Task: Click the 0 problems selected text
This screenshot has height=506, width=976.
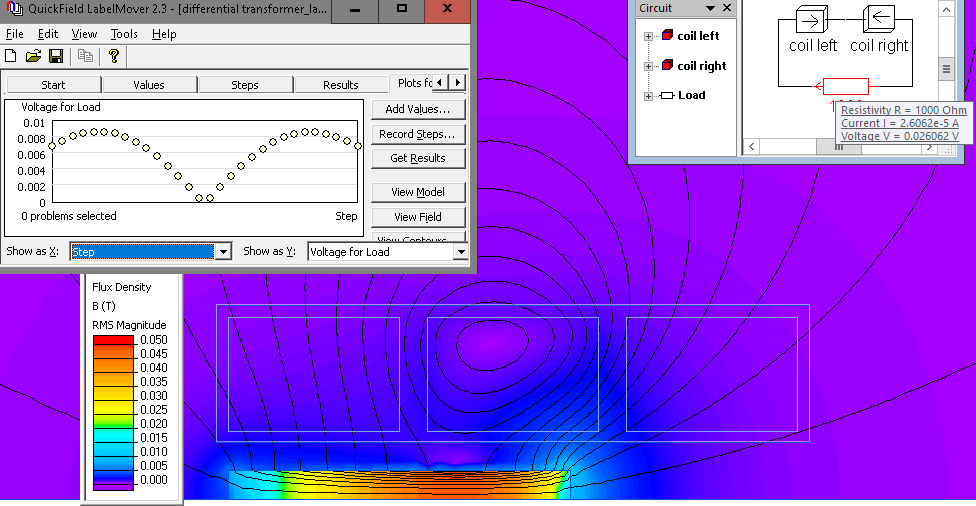Action: (x=68, y=216)
